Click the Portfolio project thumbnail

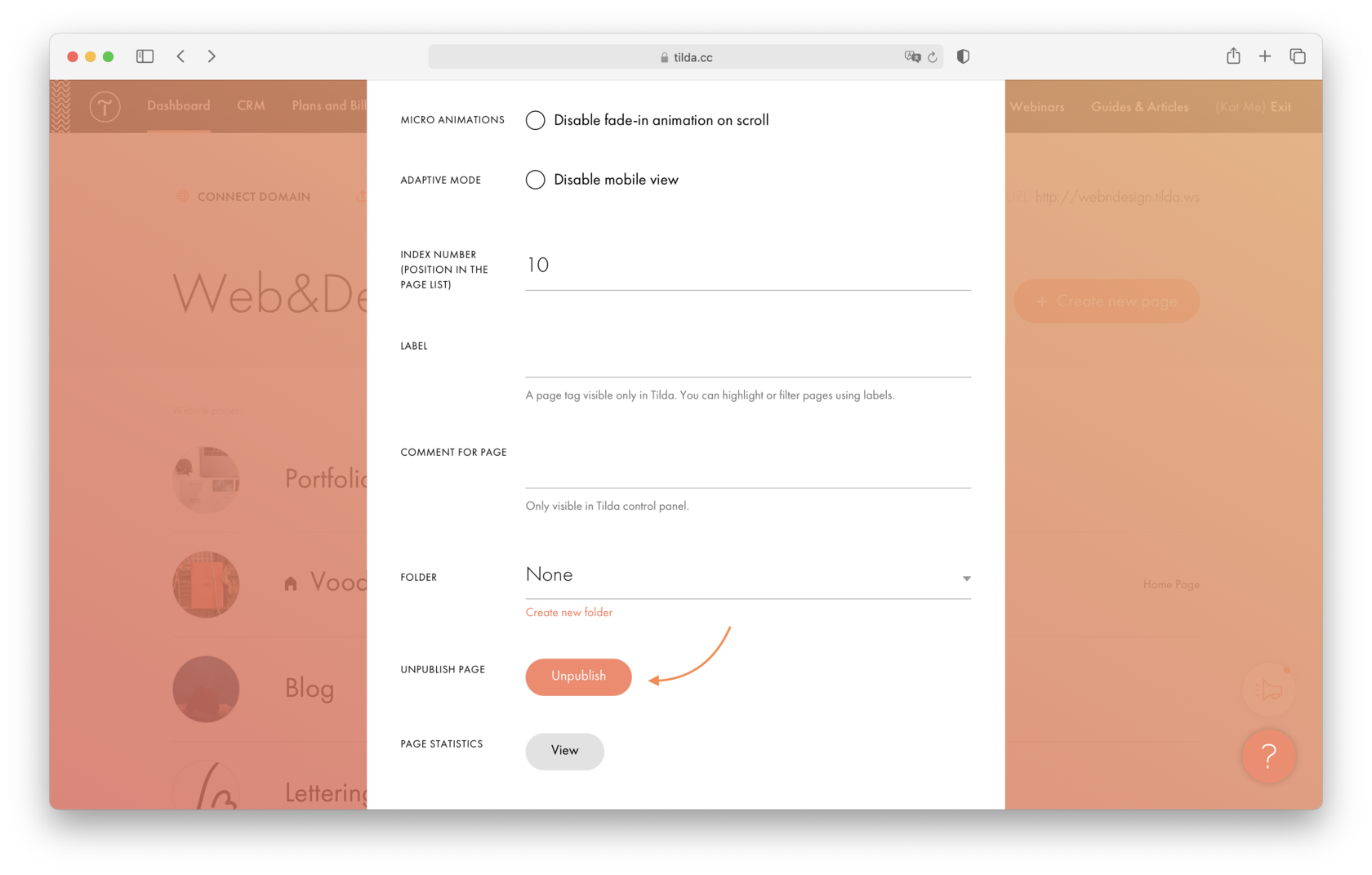206,480
